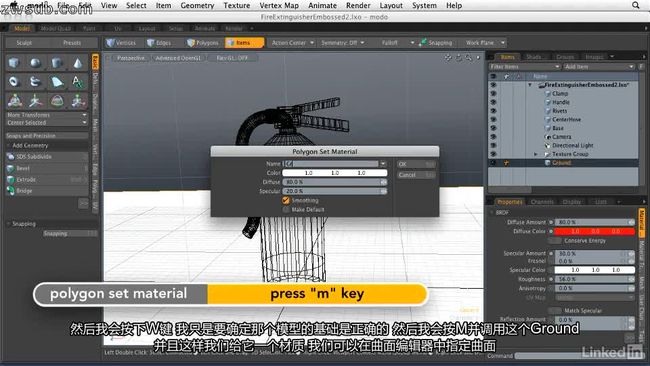Select the Ground item in list
The width and height of the screenshot is (650, 366).
pos(562,163)
